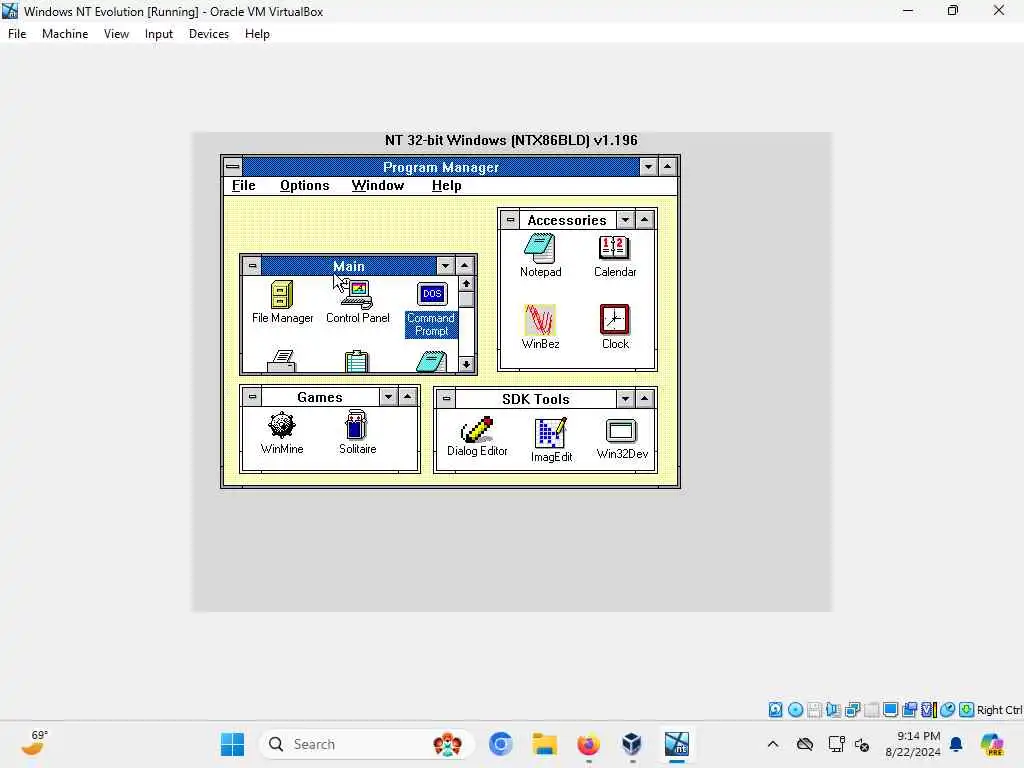Minimize Main group with down arrow
This screenshot has width=1024, height=768.
(x=445, y=266)
